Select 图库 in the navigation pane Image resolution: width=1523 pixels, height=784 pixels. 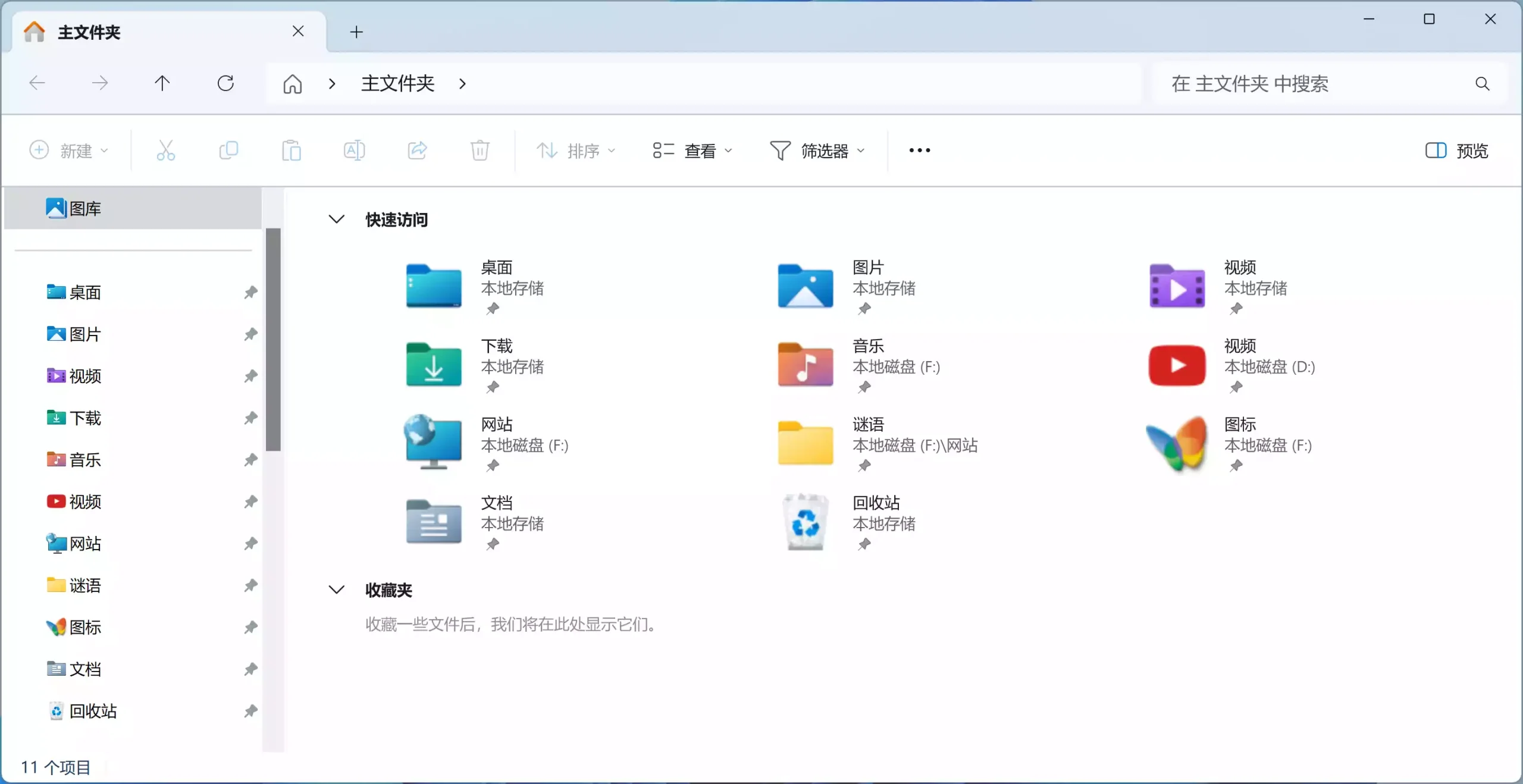click(x=85, y=208)
